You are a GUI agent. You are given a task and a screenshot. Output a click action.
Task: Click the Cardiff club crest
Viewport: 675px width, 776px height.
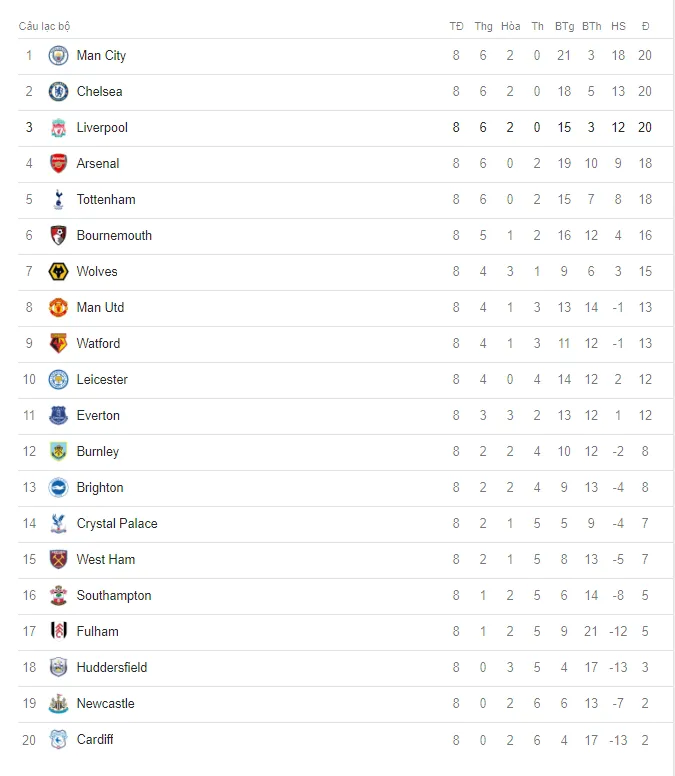point(58,740)
